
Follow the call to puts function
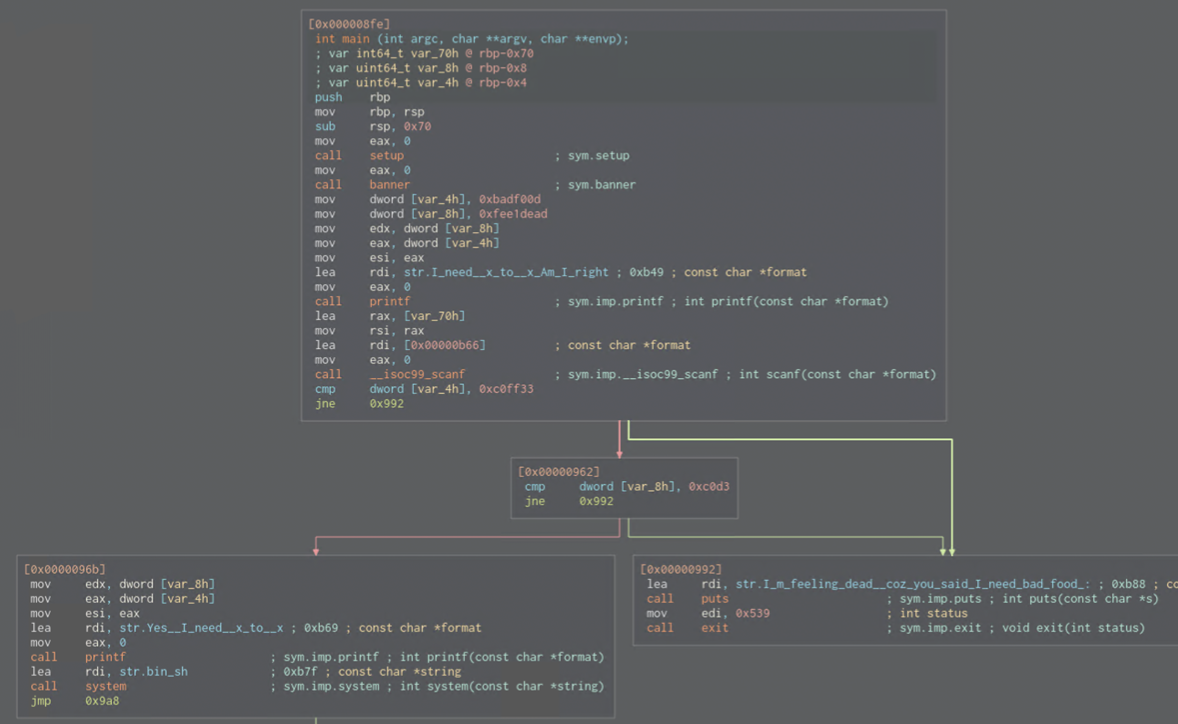[714, 599]
